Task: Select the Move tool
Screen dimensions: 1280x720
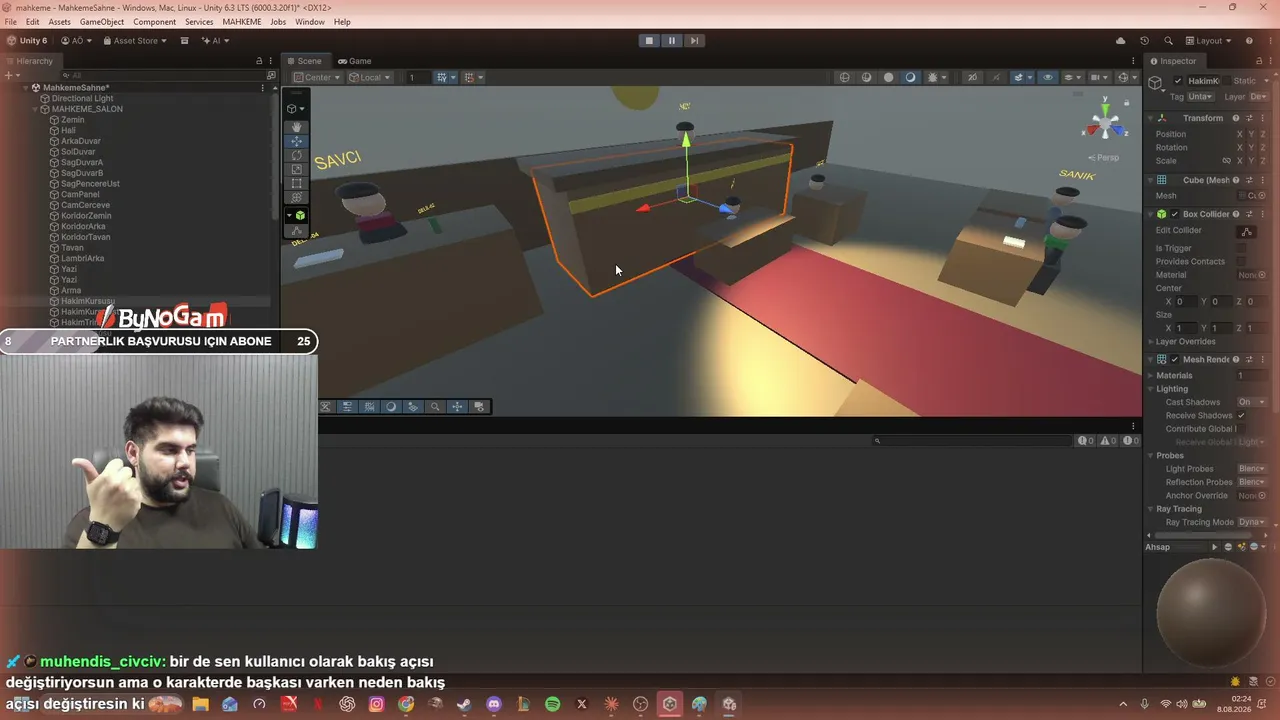Action: (297, 141)
